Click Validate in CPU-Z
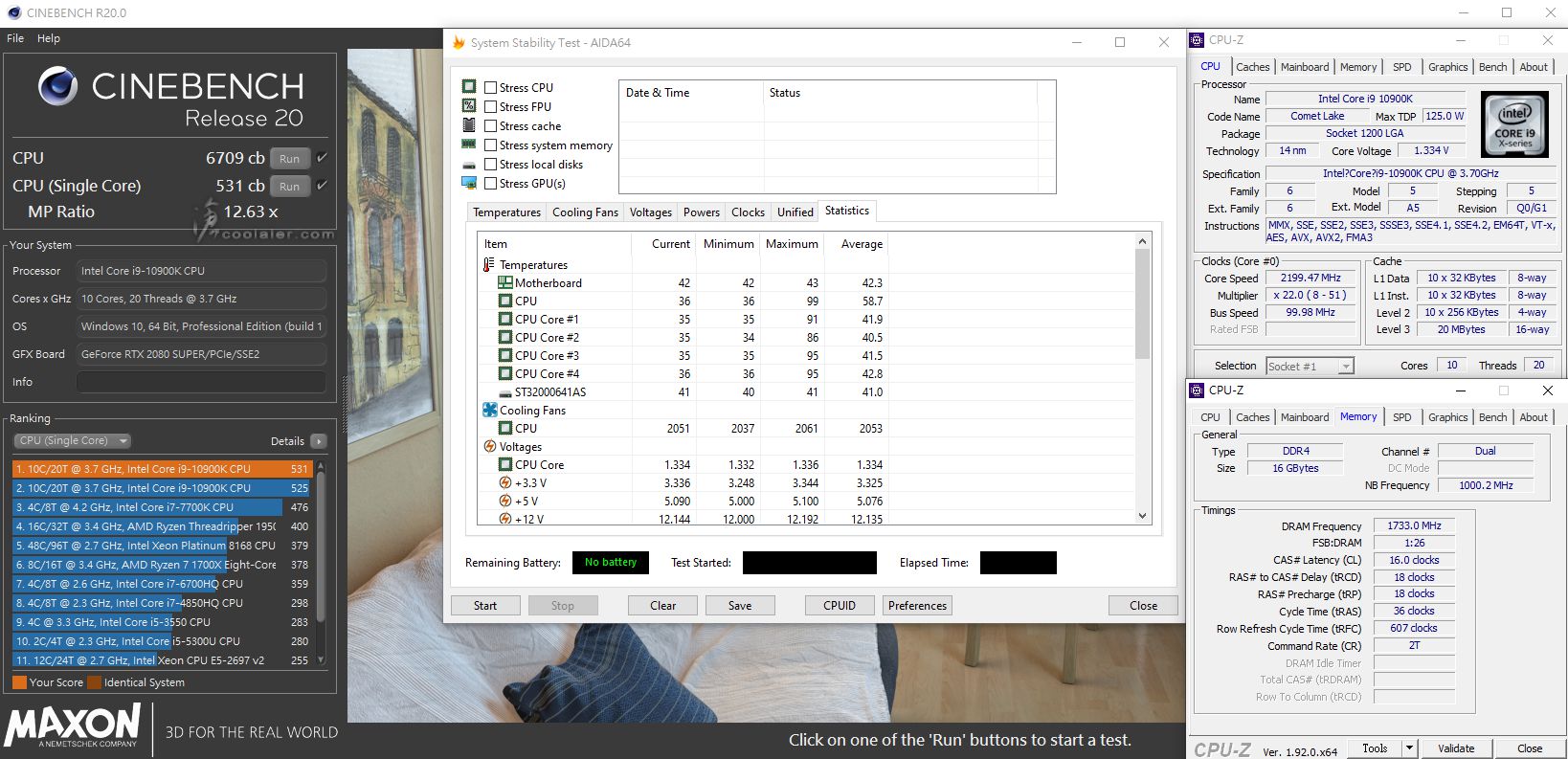The height and width of the screenshot is (759, 1568). [1456, 748]
